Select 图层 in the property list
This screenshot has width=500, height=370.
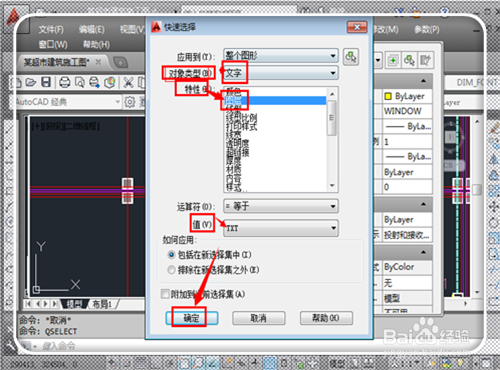click(275, 100)
